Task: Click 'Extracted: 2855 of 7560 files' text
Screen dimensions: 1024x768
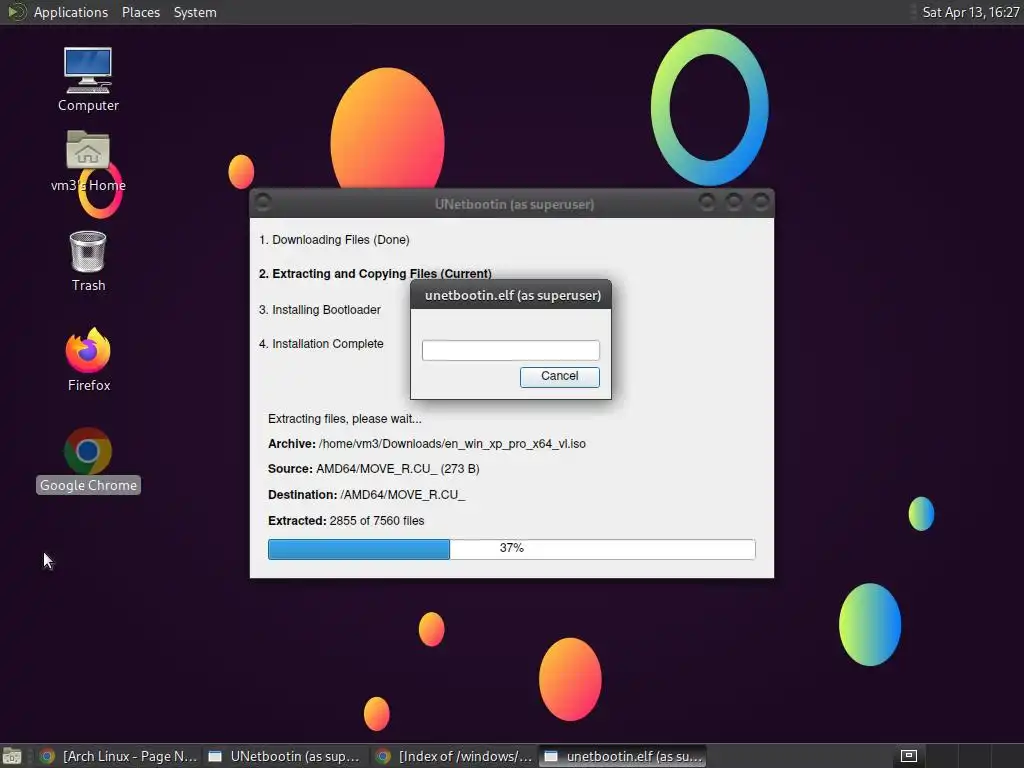Action: [x=346, y=520]
